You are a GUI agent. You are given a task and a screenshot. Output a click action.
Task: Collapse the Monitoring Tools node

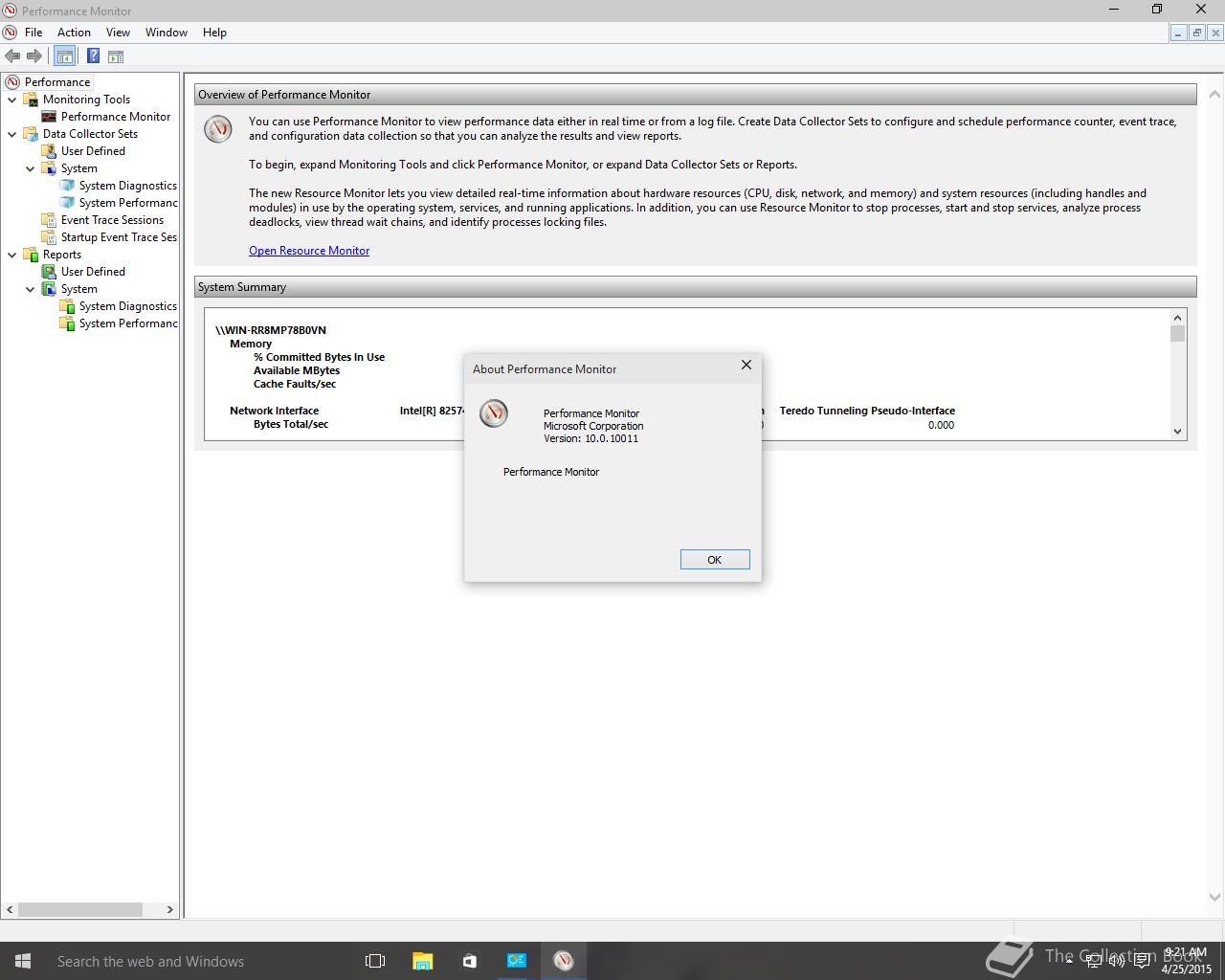point(11,100)
